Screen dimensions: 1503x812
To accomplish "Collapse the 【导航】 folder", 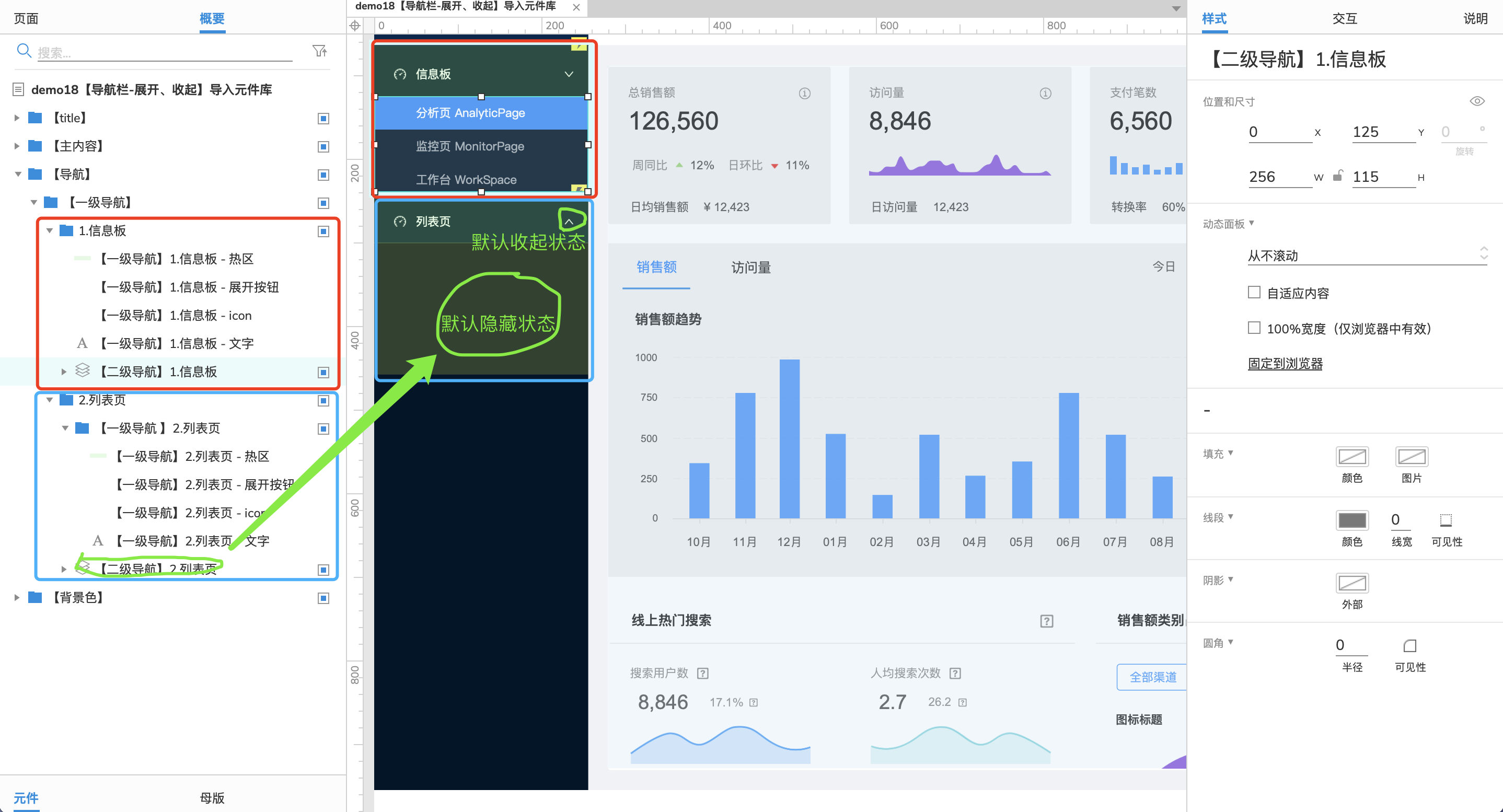I will 18,174.
